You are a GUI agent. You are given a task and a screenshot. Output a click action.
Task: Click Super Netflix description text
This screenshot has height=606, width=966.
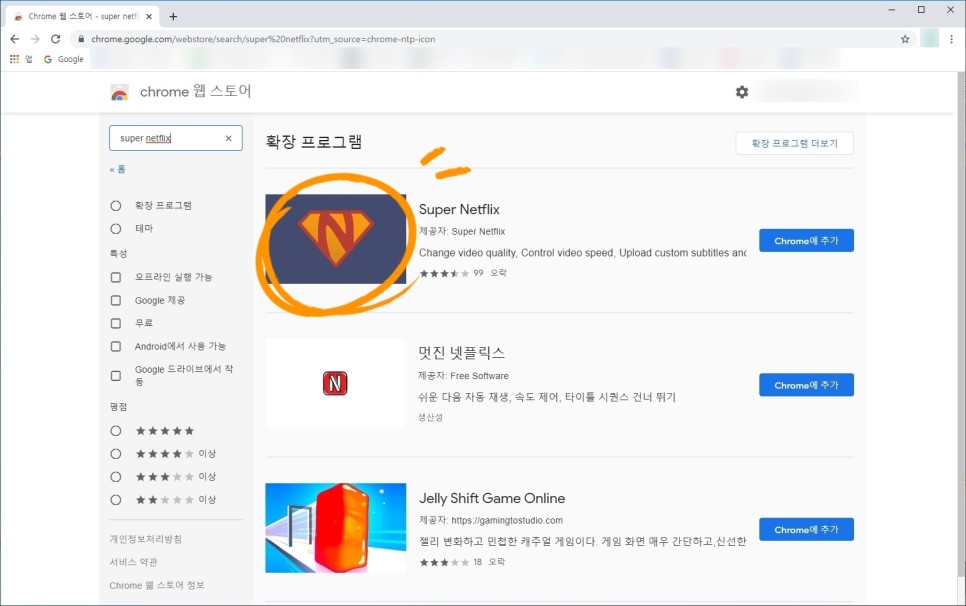(x=582, y=253)
